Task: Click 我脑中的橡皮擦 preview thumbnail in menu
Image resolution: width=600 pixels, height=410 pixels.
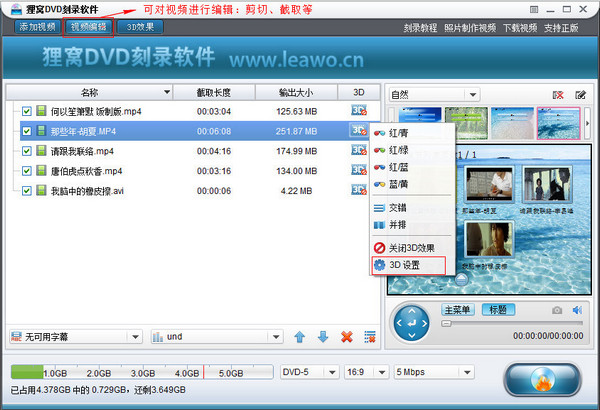Action: tap(489, 239)
